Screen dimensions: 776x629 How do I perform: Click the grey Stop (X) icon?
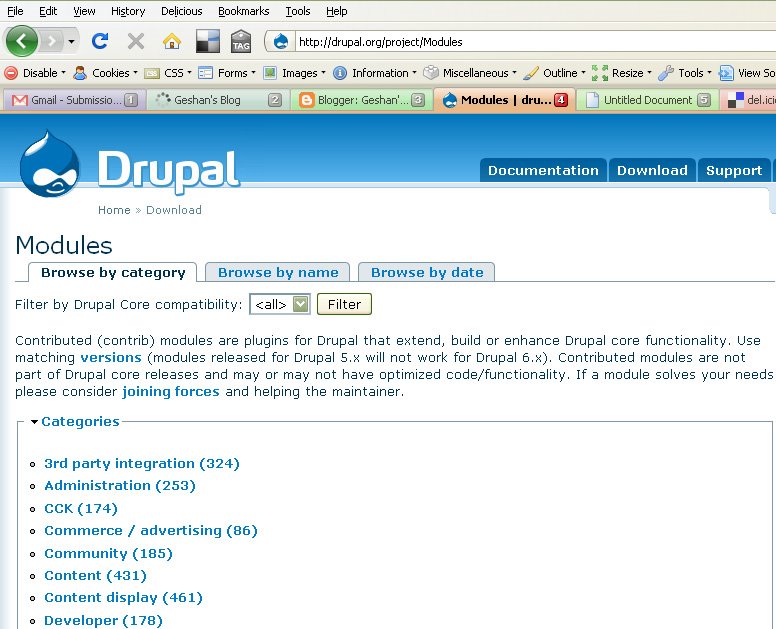pyautogui.click(x=136, y=42)
